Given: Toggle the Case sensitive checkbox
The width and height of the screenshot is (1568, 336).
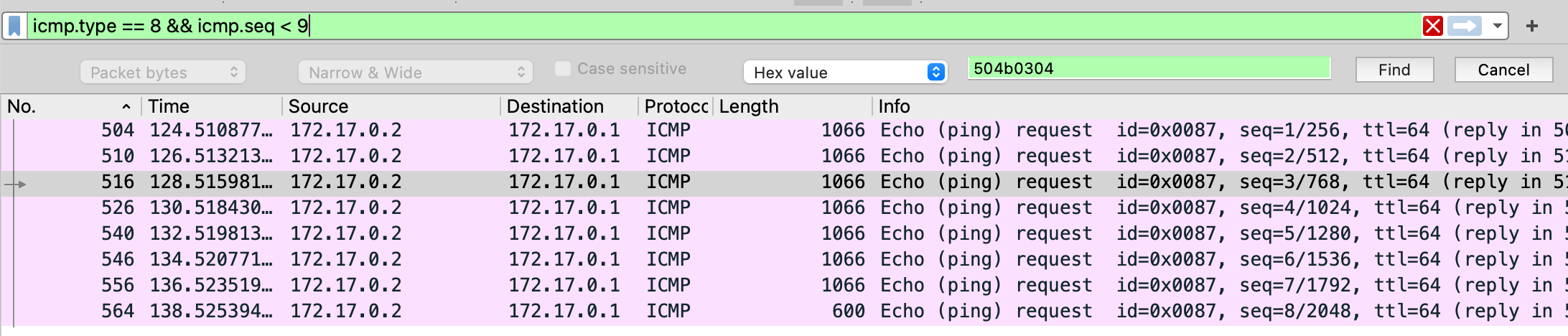Looking at the screenshot, I should pos(564,69).
